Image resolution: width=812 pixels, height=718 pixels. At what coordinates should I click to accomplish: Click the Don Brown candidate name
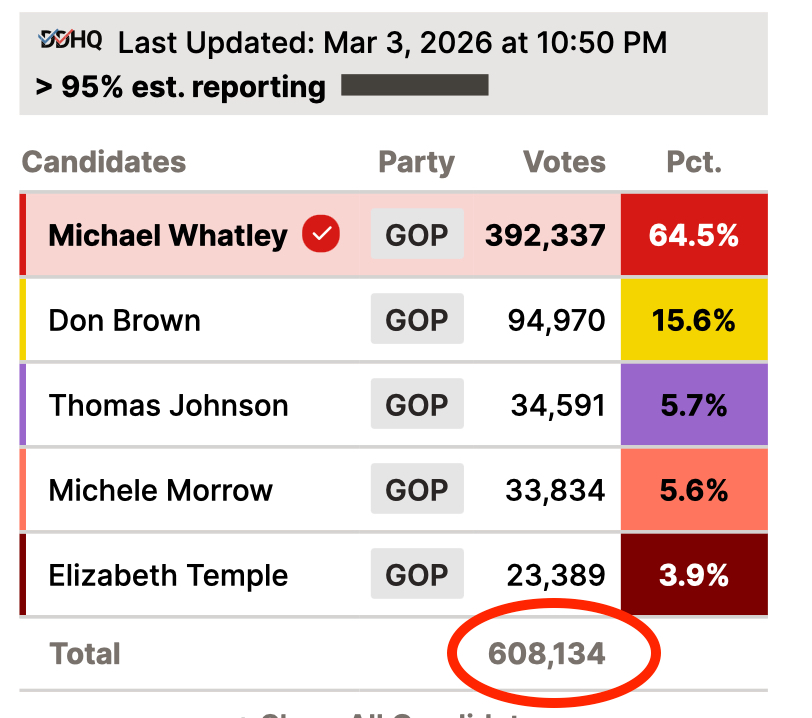[125, 320]
